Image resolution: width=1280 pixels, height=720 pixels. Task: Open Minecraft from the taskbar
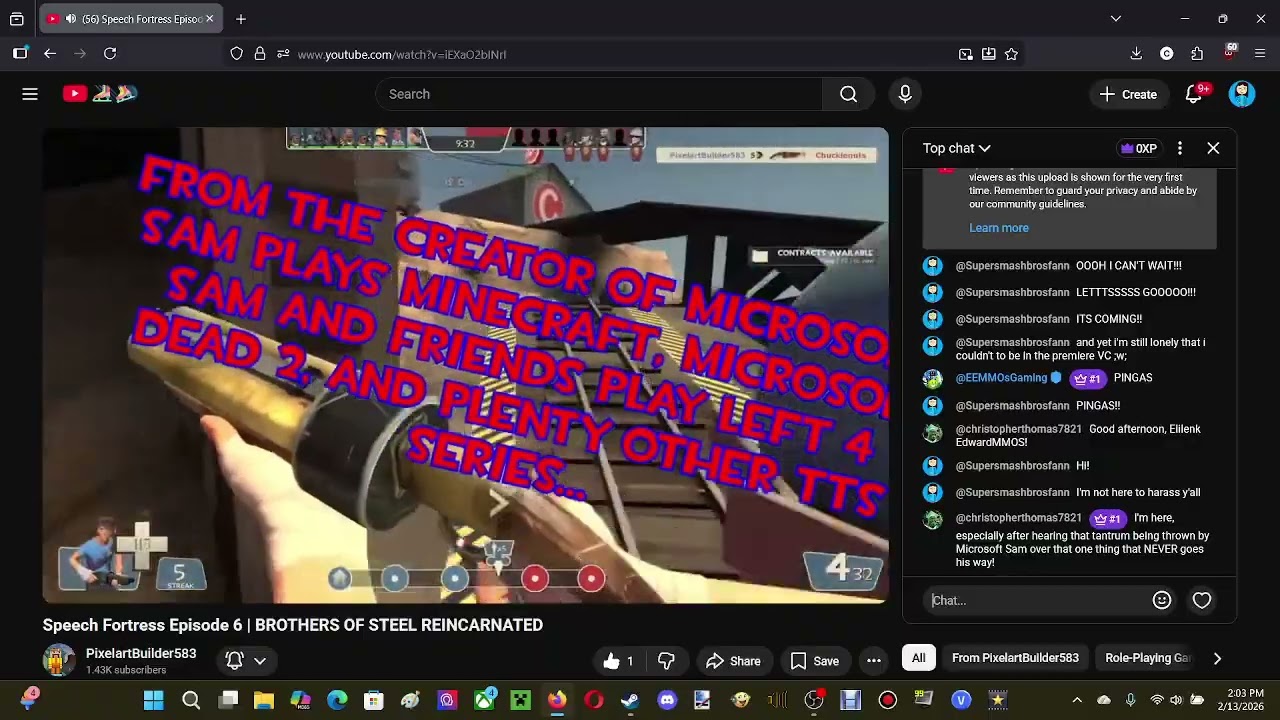(521, 700)
